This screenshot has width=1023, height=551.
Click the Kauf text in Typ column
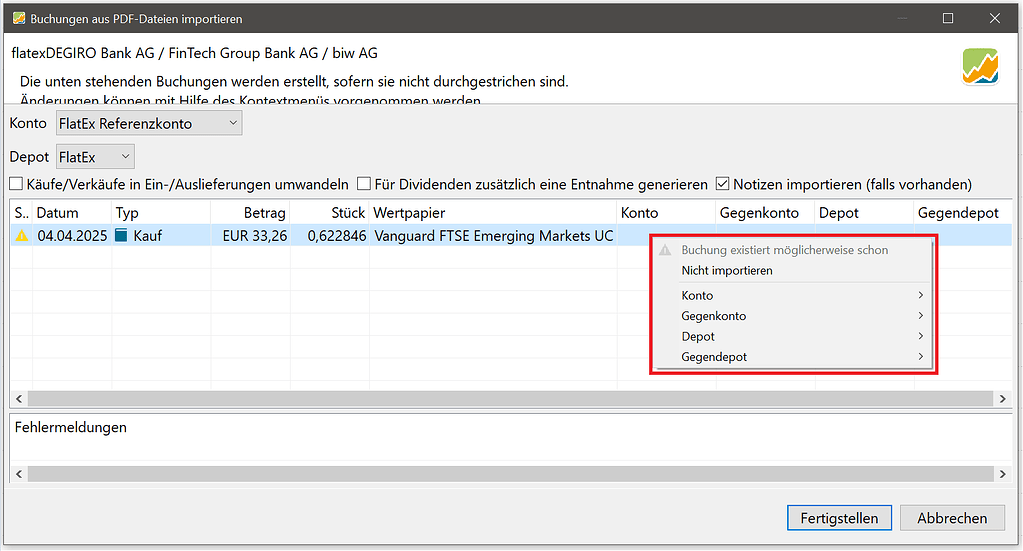point(147,236)
